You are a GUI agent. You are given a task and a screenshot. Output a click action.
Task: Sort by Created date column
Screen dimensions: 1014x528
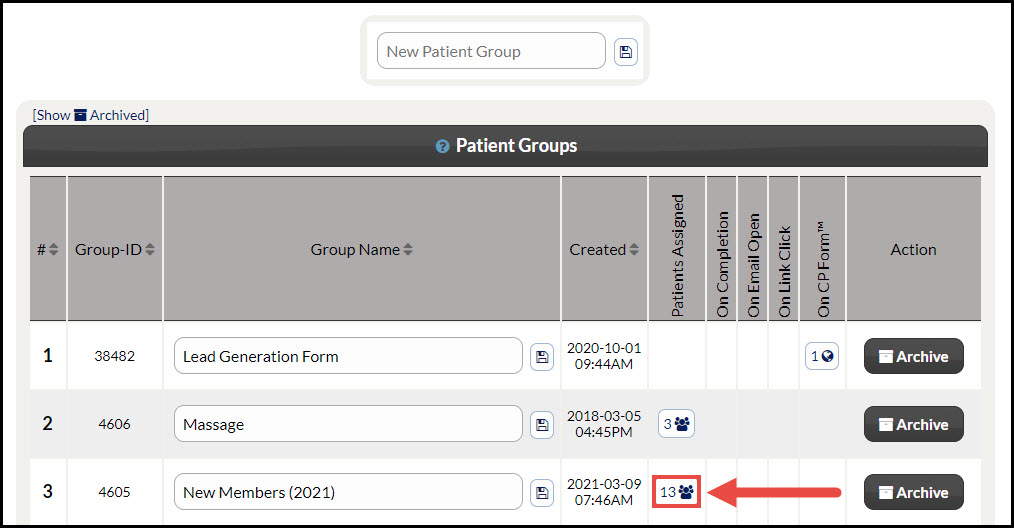(x=634, y=249)
